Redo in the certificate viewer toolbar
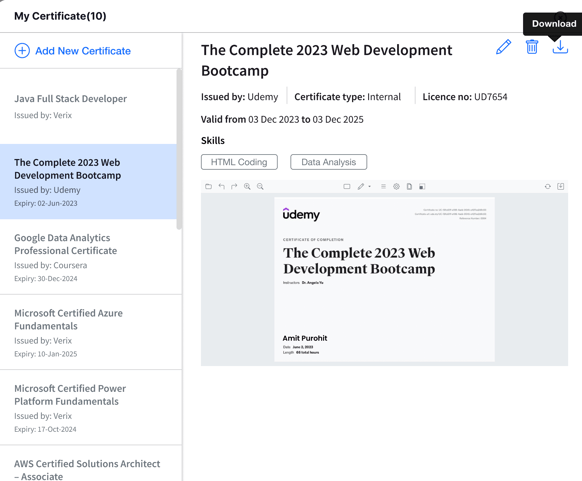The height and width of the screenshot is (481, 582). coord(234,186)
